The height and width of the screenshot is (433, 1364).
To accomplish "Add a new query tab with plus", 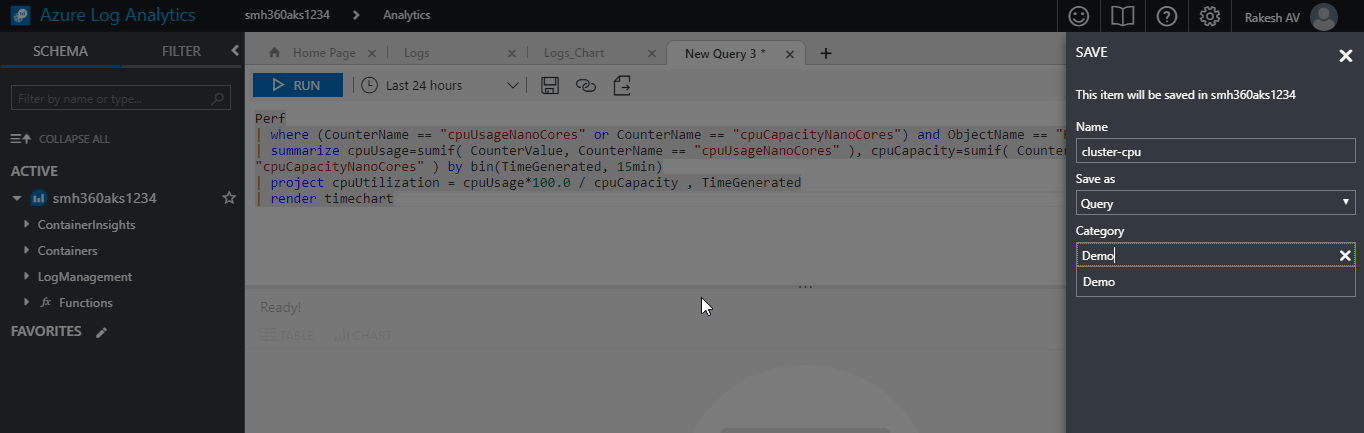I will 826,54.
